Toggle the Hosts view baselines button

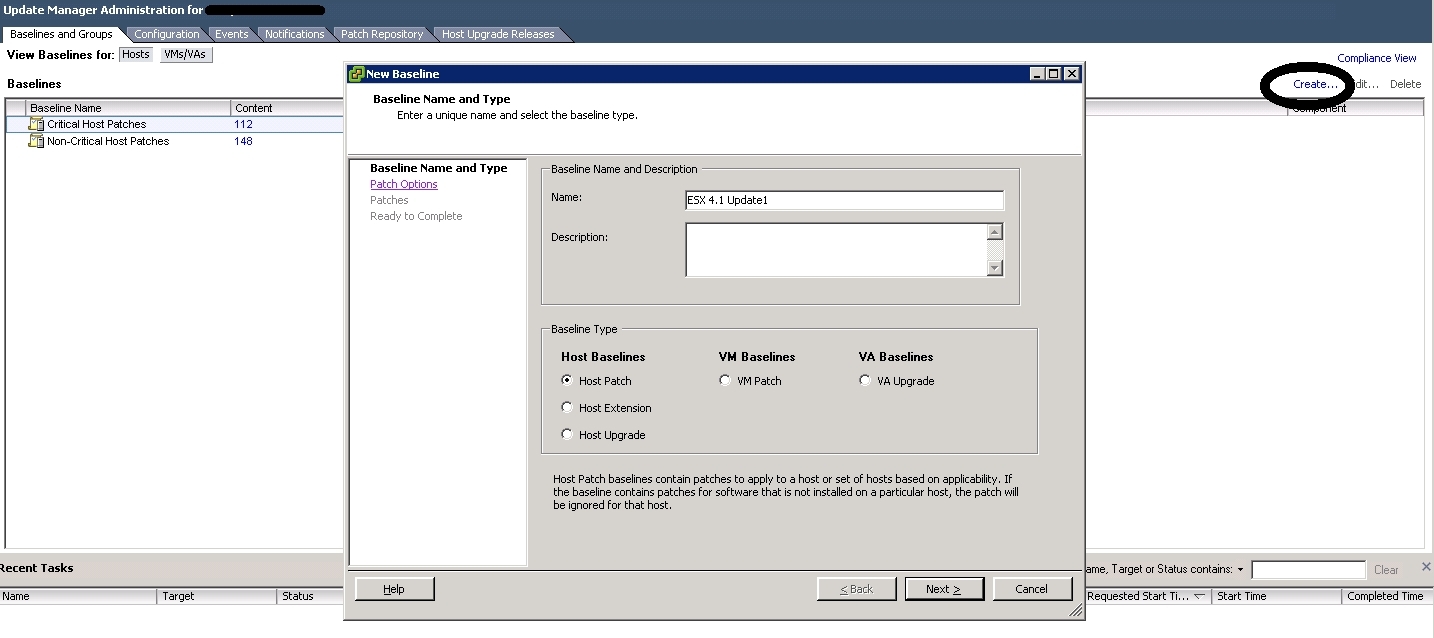(x=136, y=55)
